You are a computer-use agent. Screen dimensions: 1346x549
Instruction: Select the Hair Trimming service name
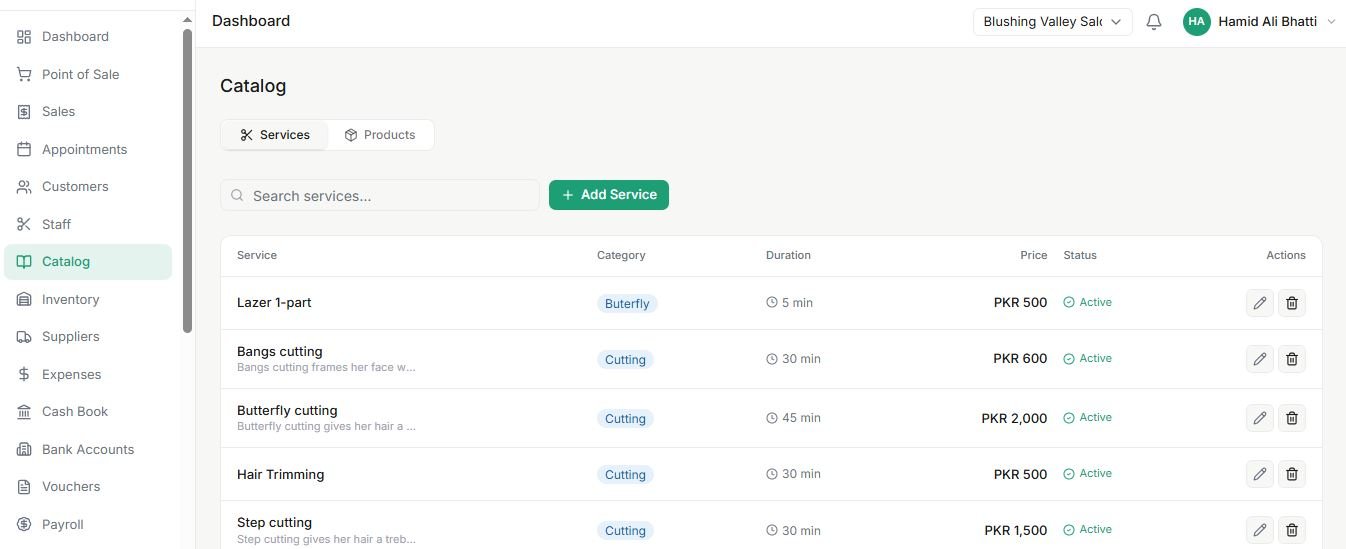click(x=280, y=474)
